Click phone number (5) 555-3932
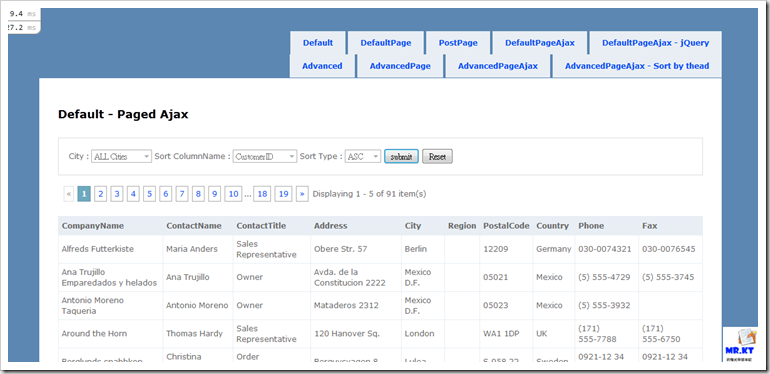This screenshot has height=374, width=770. tap(605, 305)
